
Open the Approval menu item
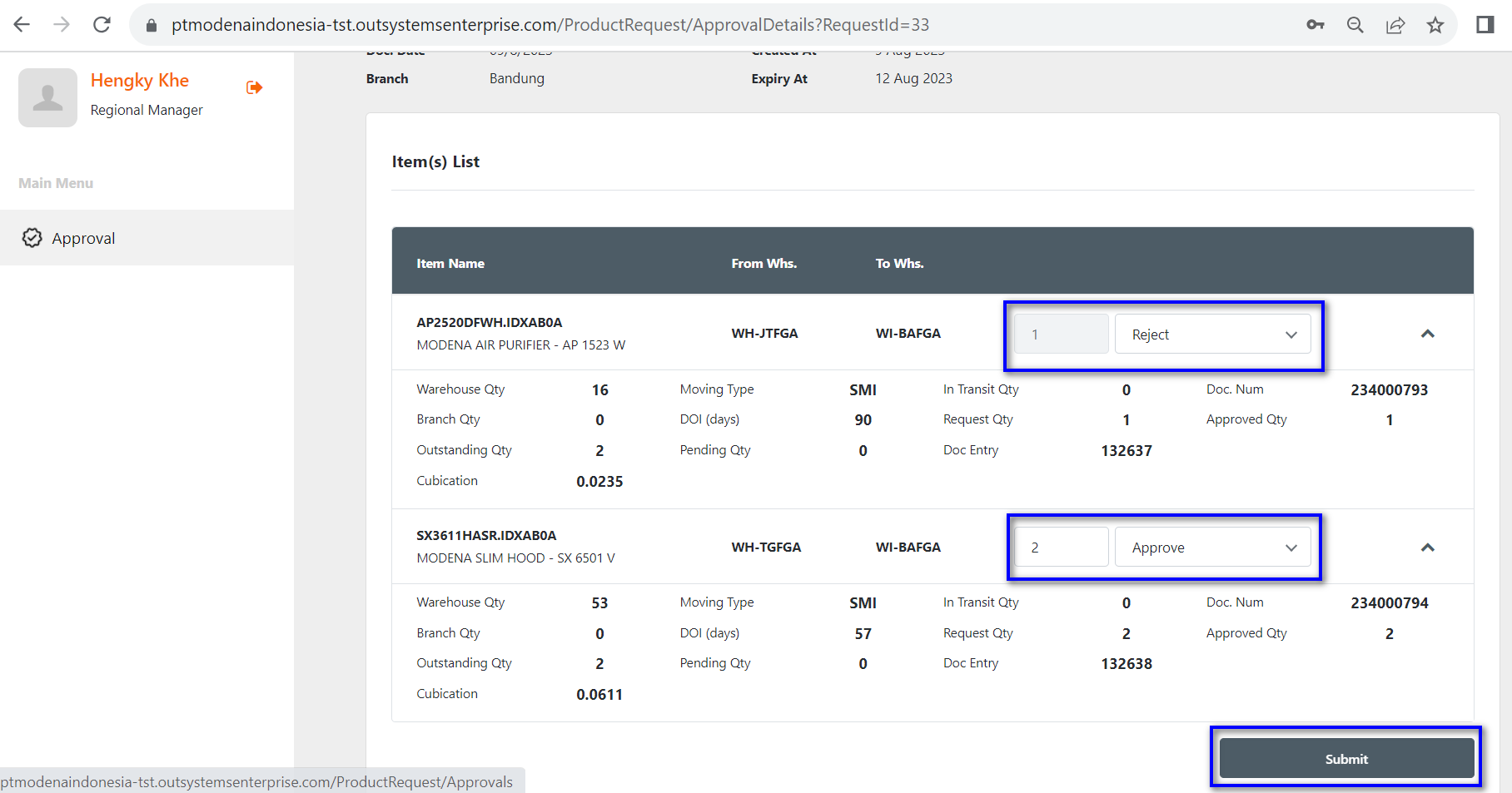coord(83,239)
